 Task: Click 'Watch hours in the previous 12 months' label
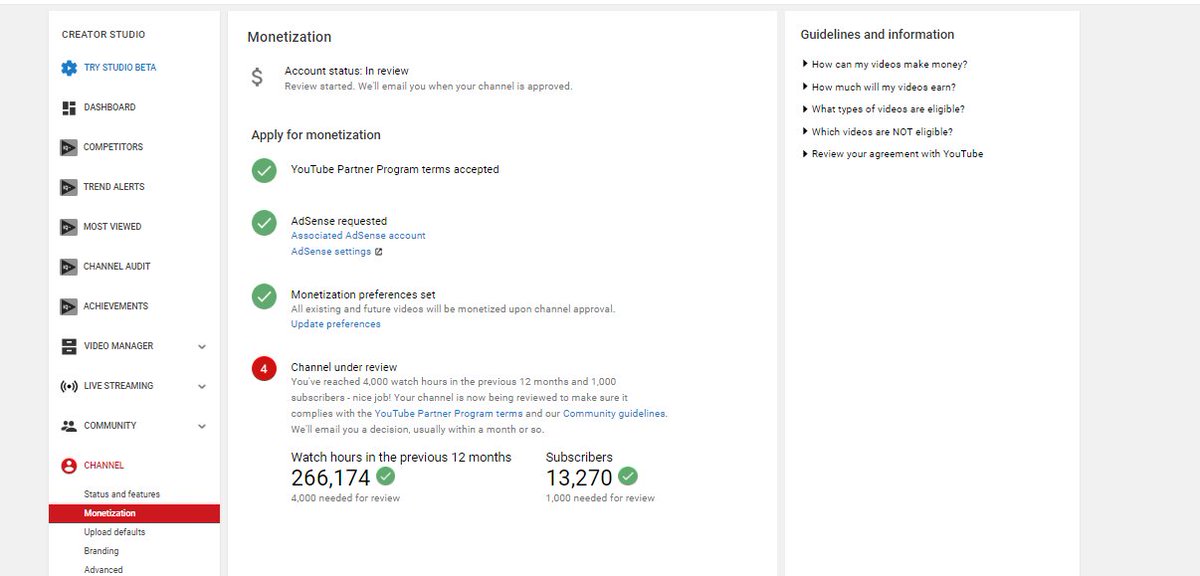[x=401, y=457]
